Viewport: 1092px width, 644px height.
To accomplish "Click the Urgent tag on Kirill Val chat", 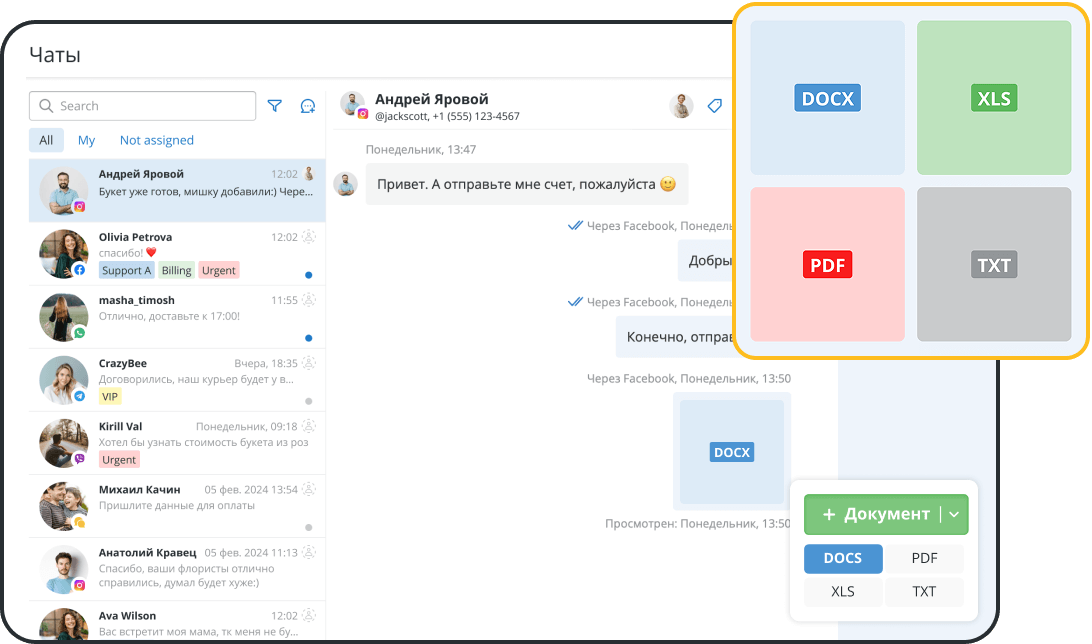I will click(119, 460).
